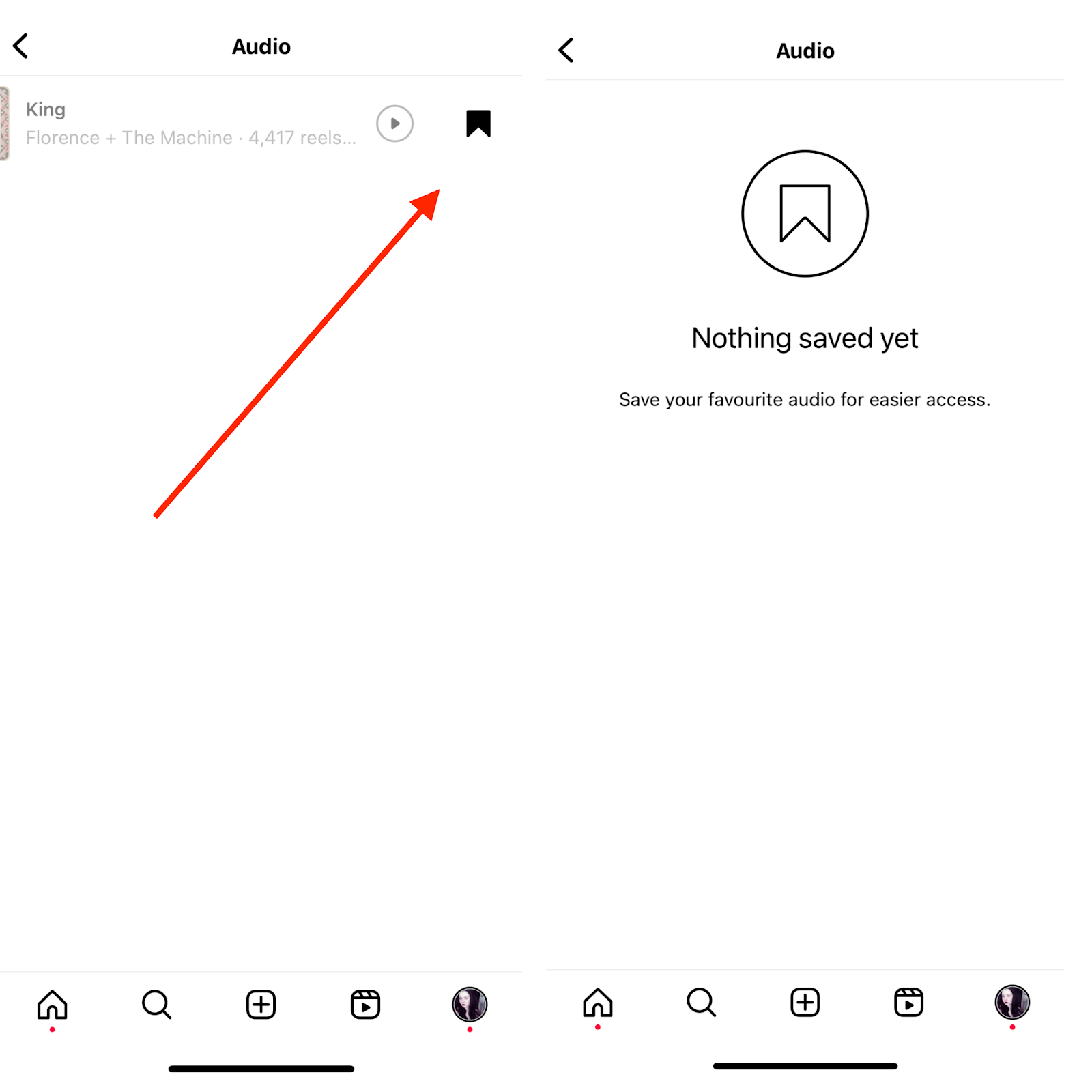
Task: Open Search on left screen
Action: (x=156, y=1005)
